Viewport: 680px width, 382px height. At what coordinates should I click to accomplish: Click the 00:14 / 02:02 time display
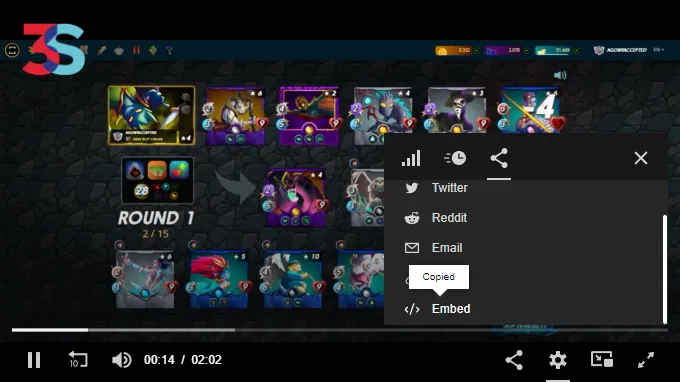click(183, 359)
